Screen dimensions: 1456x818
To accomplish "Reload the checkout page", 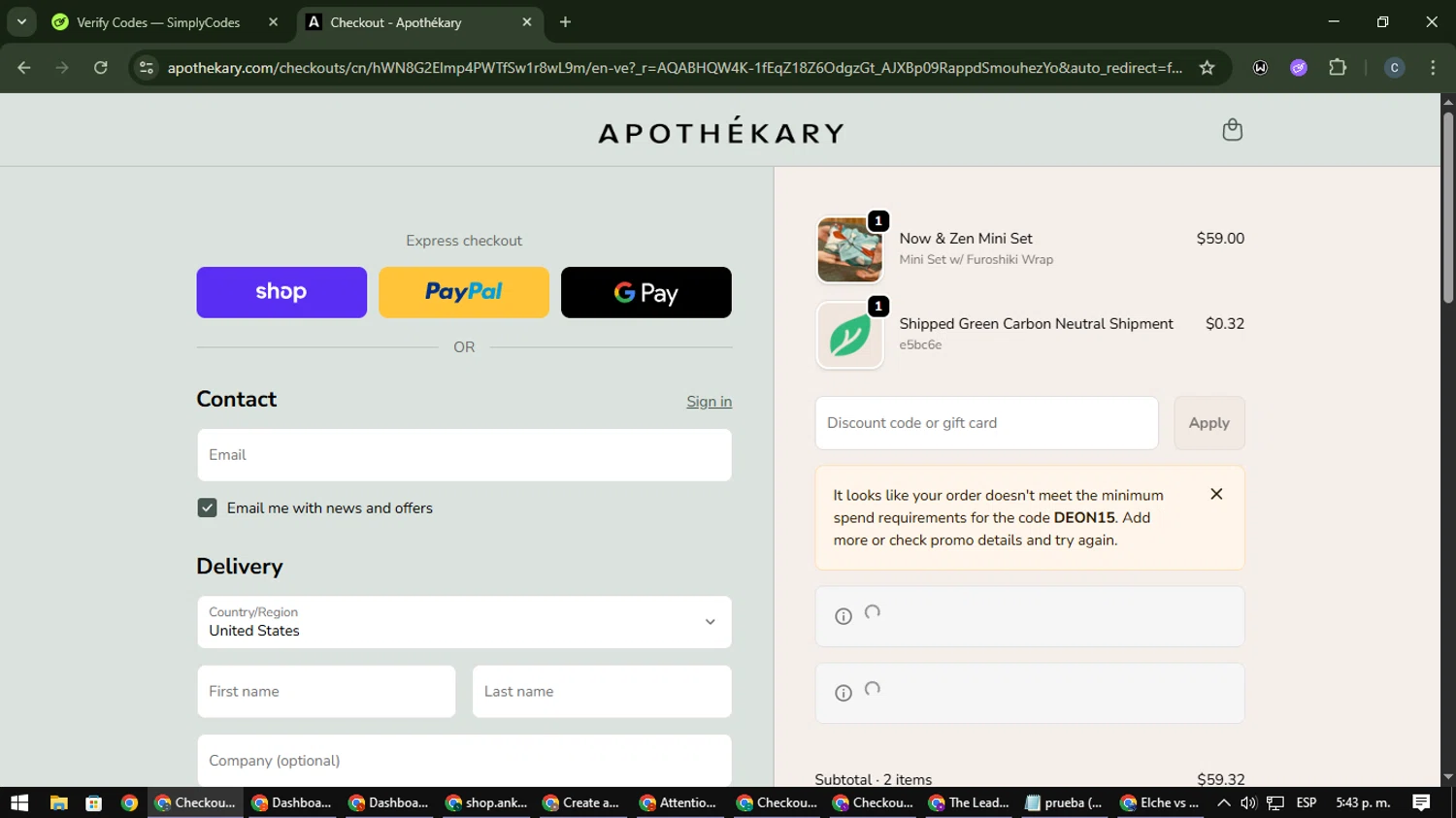I will (x=100, y=68).
